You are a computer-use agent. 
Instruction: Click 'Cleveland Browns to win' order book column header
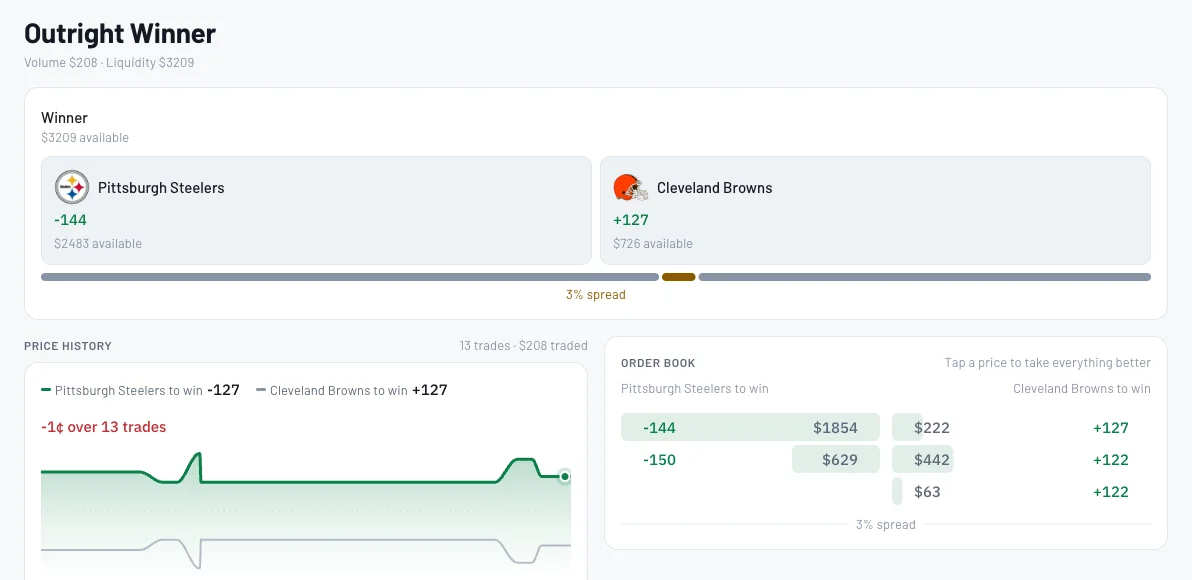(x=1082, y=388)
